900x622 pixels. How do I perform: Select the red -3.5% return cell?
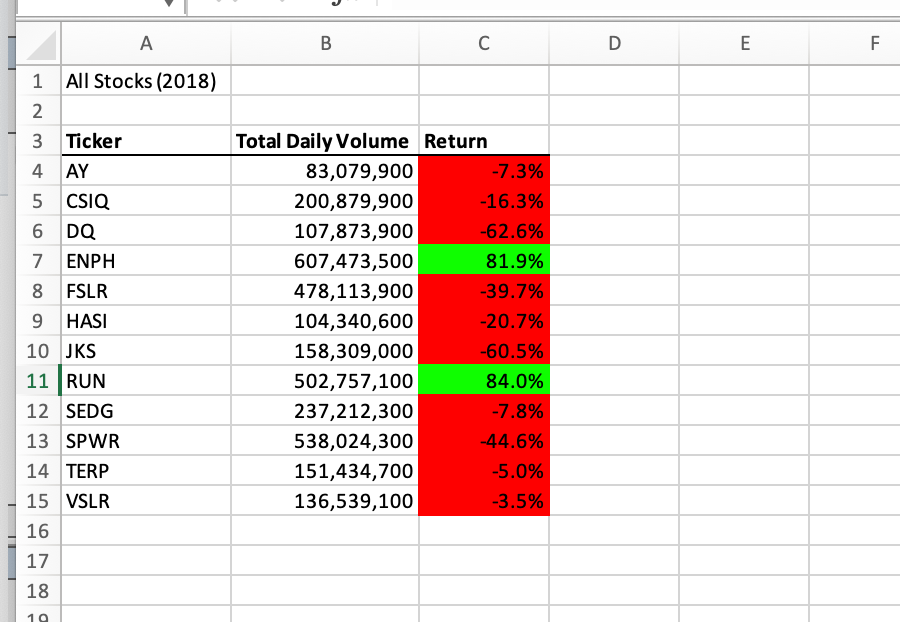click(484, 501)
